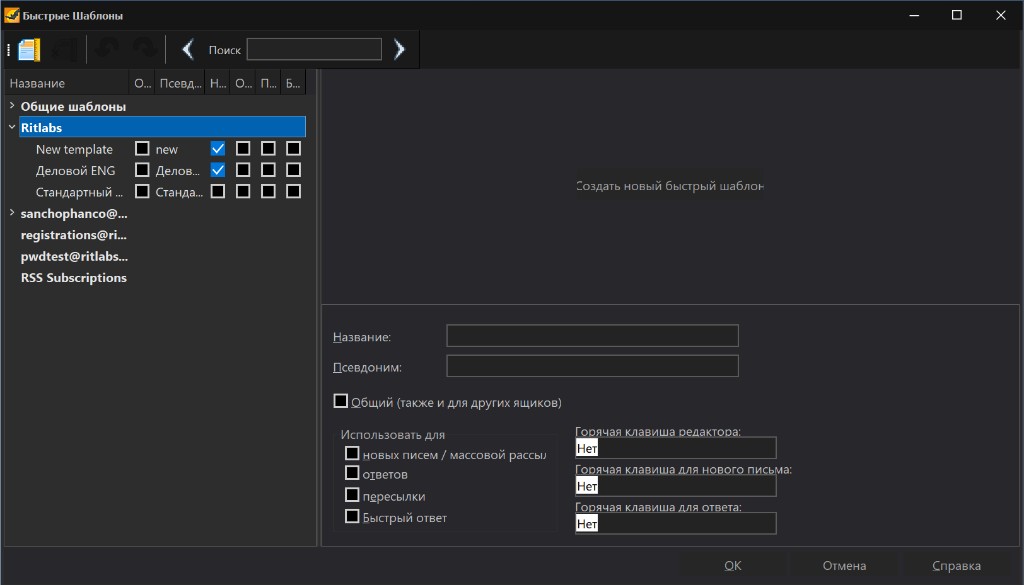This screenshot has width=1024, height=585.
Task: Minimize the Быстрые Шаблоны window
Action: pyautogui.click(x=914, y=15)
